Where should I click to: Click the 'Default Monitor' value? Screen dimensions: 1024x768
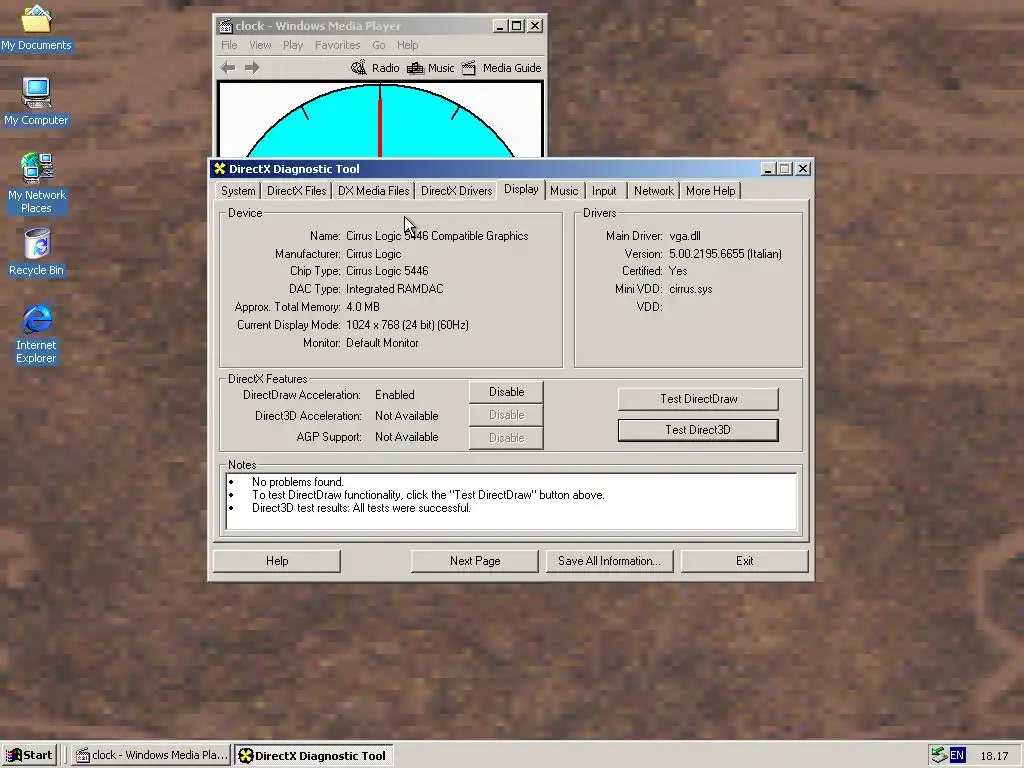pyautogui.click(x=382, y=343)
